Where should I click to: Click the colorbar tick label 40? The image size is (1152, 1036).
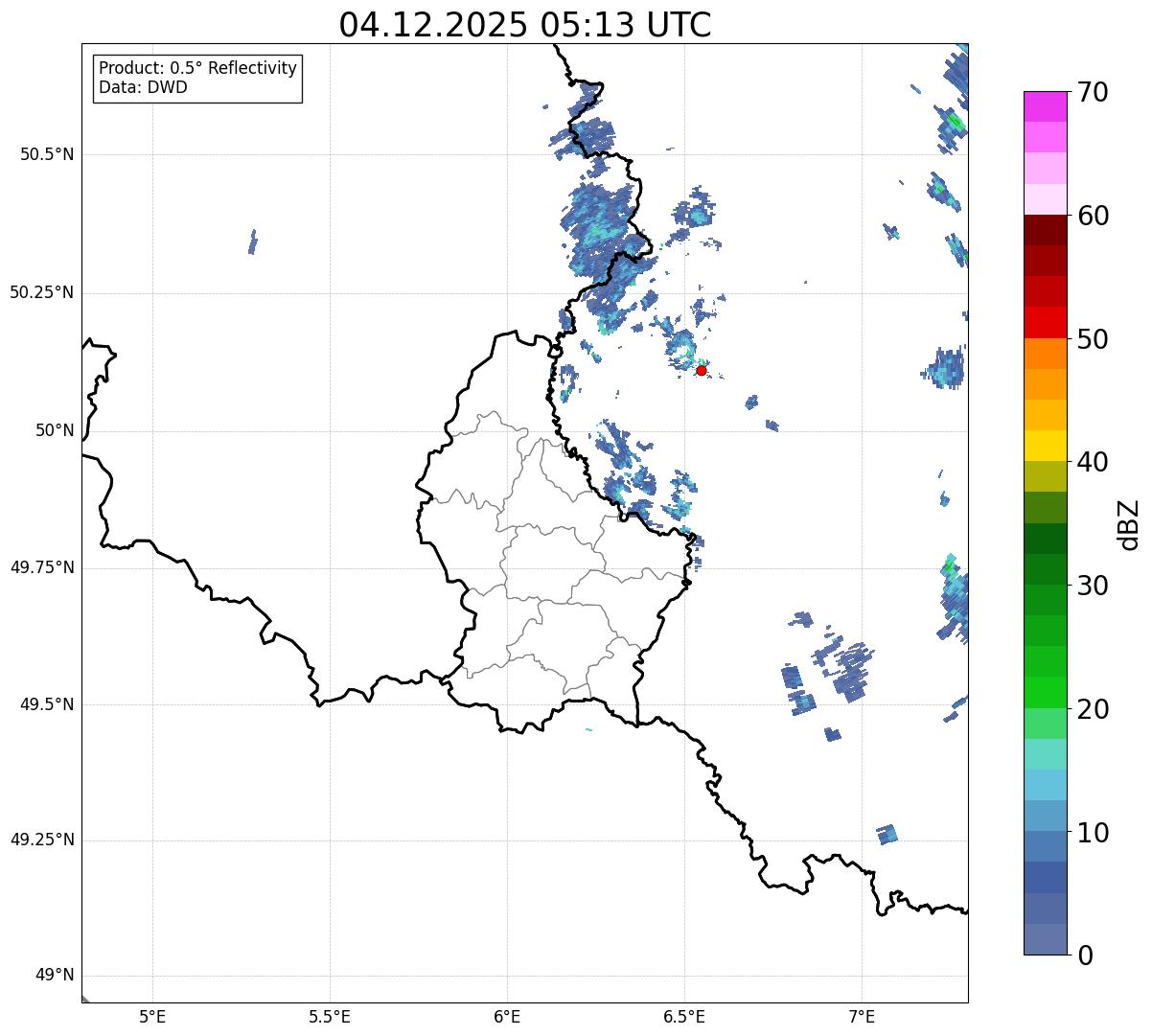(x=1093, y=462)
